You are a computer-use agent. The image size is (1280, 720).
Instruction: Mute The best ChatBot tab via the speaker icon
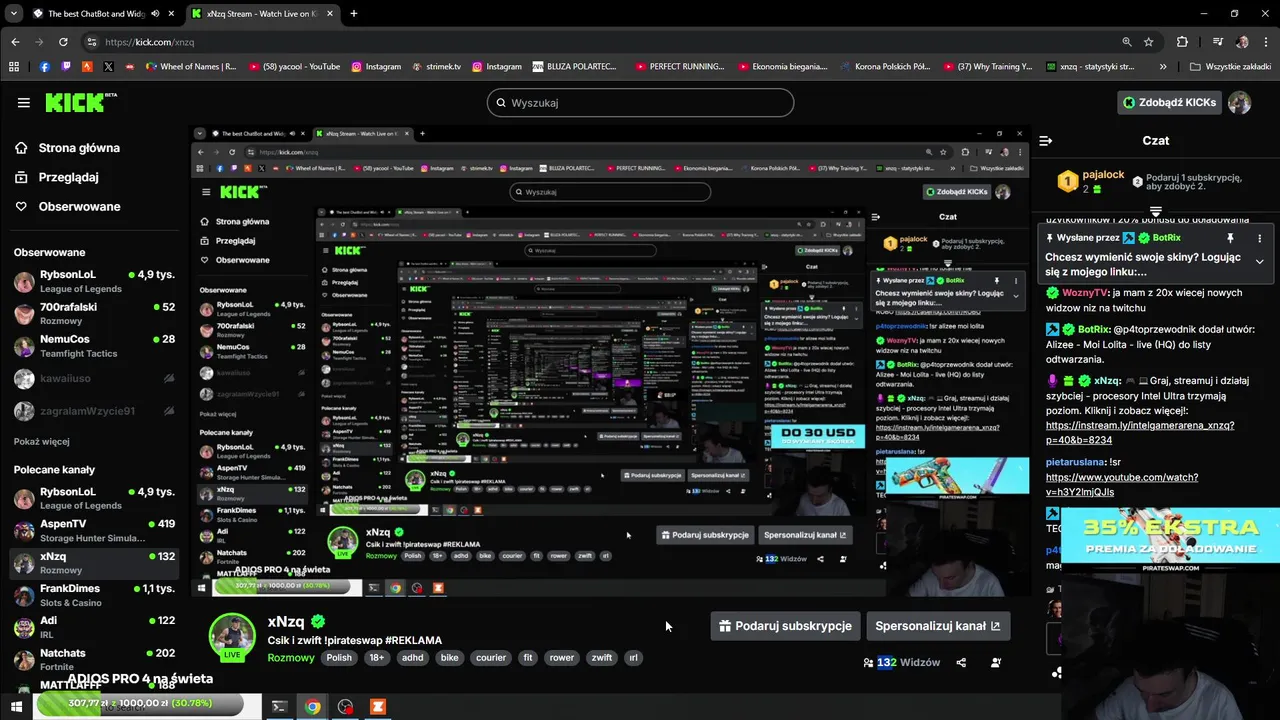pyautogui.click(x=154, y=14)
